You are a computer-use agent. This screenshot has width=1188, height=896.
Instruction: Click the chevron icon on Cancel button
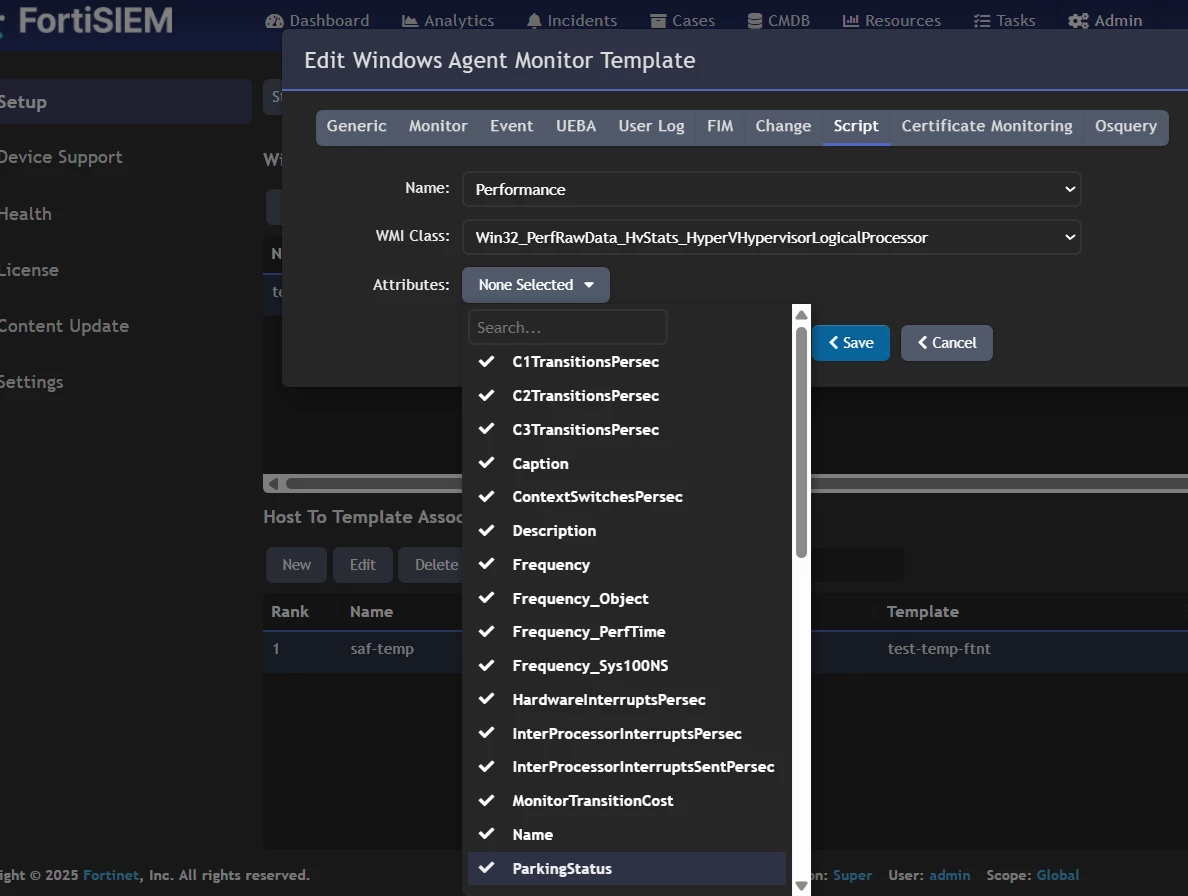point(922,342)
